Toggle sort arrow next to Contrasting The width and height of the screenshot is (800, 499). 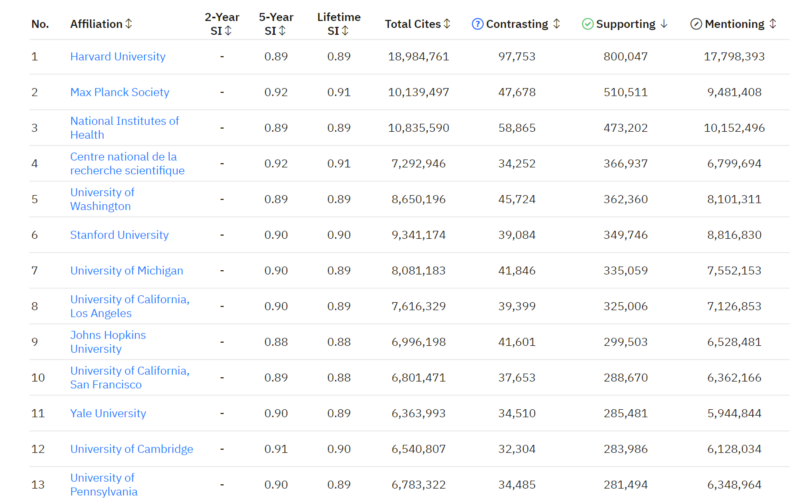[x=556, y=24]
